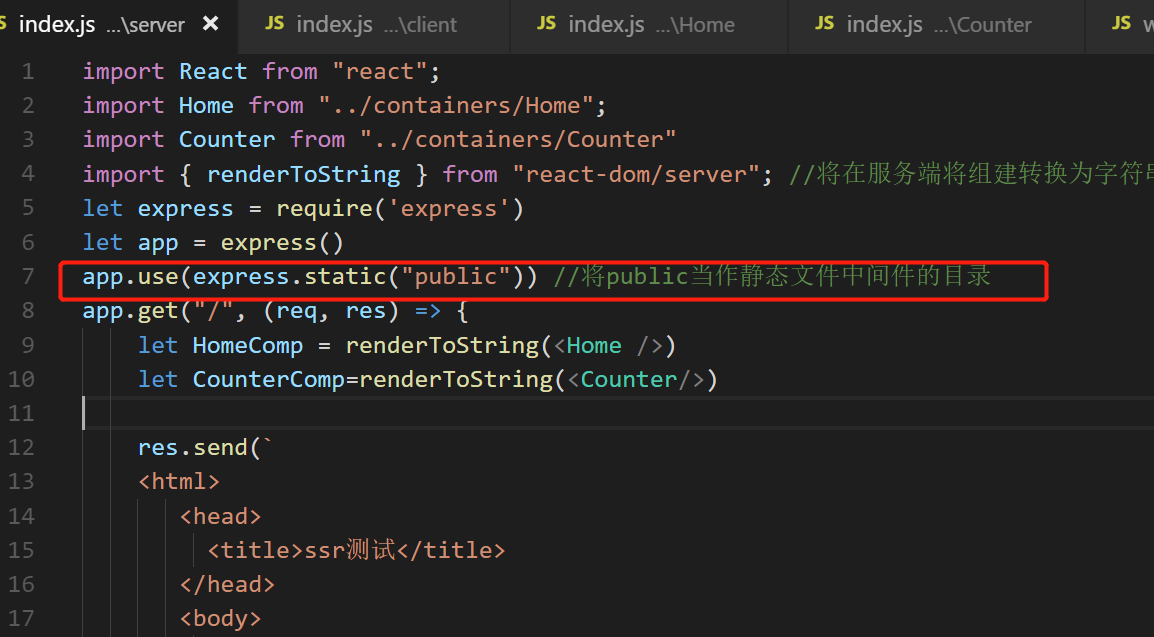
Task: Click the "react" string on line 1
Action: coord(379,71)
